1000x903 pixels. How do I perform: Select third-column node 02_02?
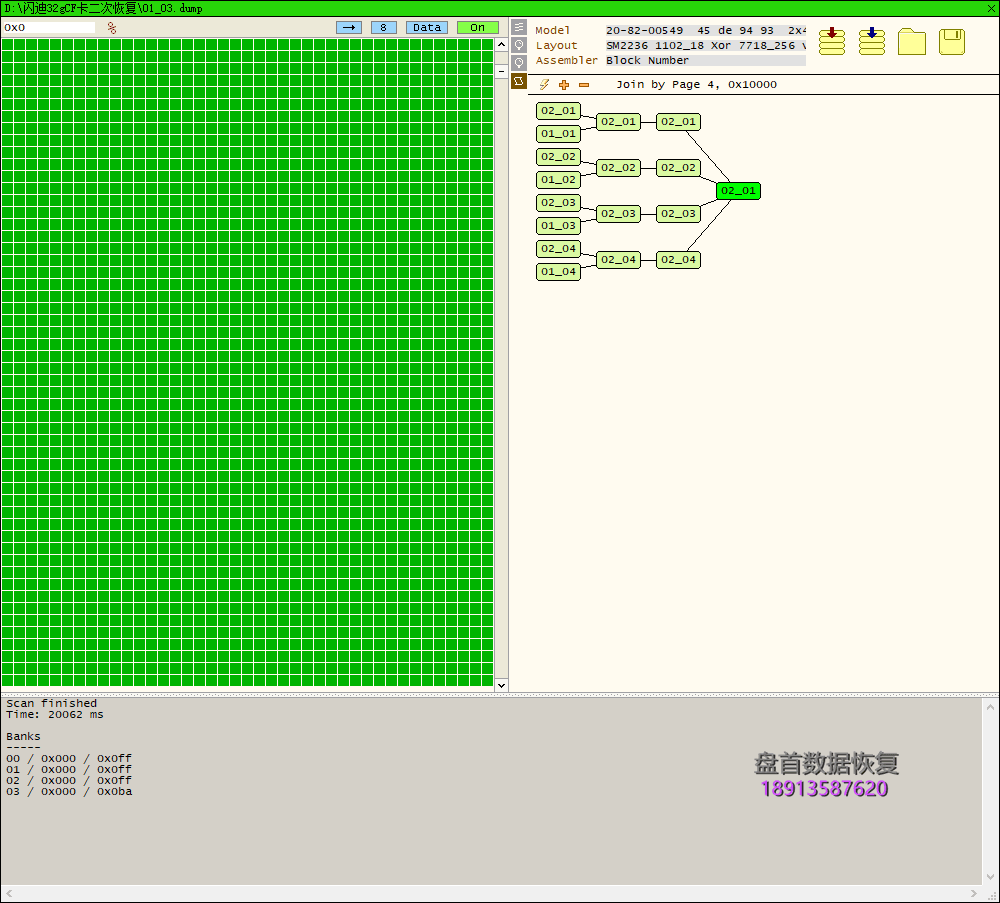[678, 168]
